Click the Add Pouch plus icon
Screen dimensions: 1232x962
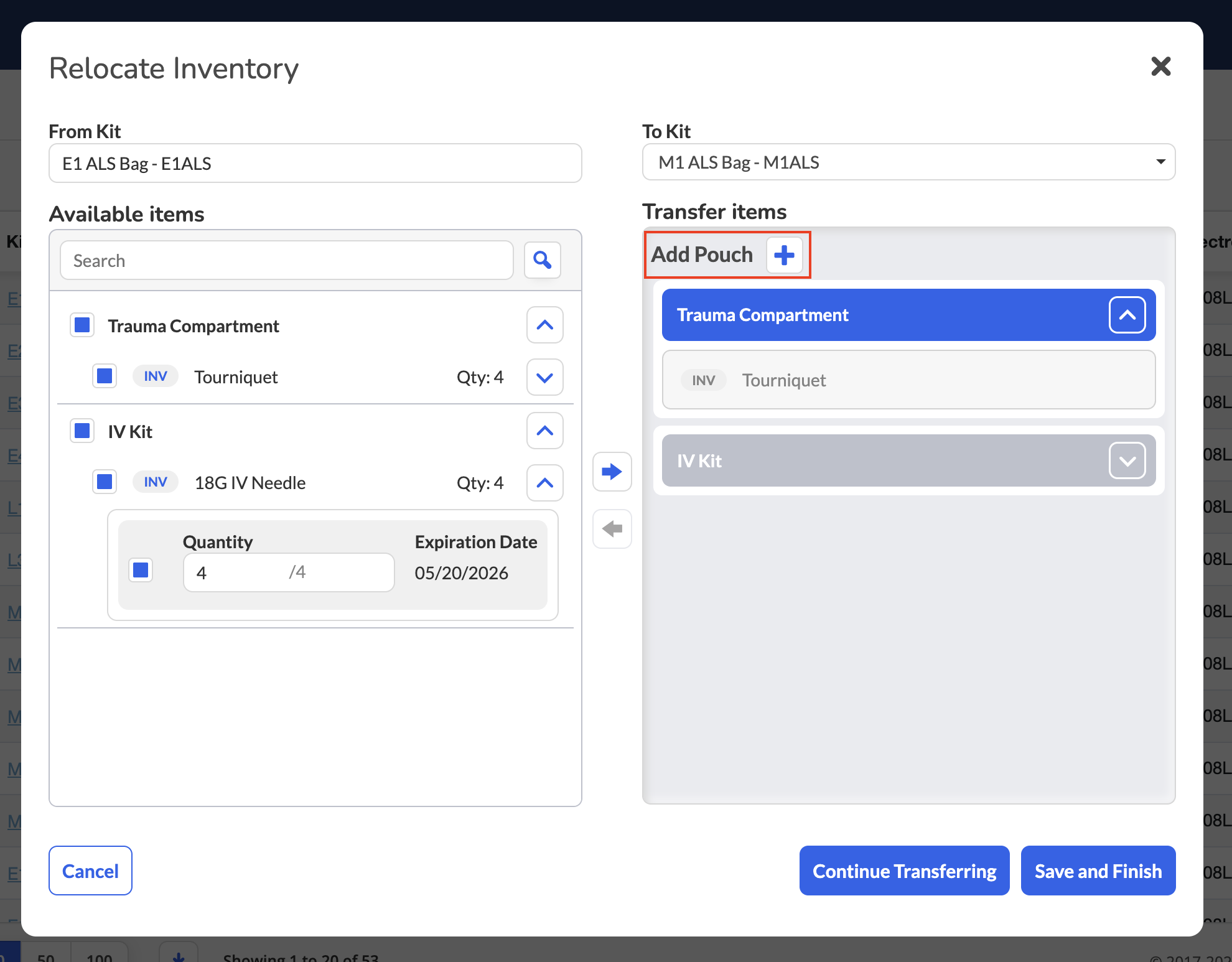(784, 255)
